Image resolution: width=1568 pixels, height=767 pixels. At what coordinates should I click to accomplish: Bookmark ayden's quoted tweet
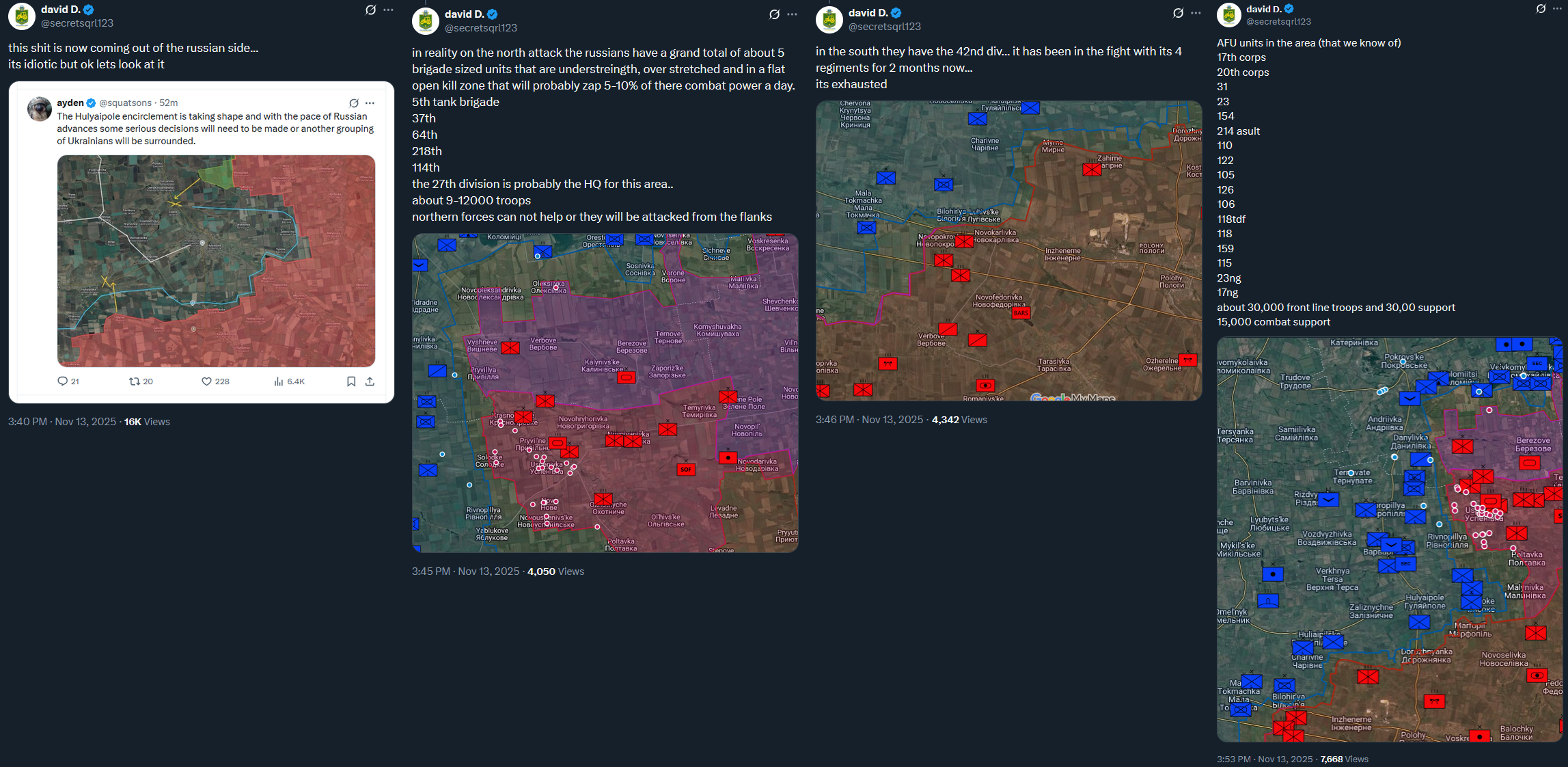[x=351, y=381]
